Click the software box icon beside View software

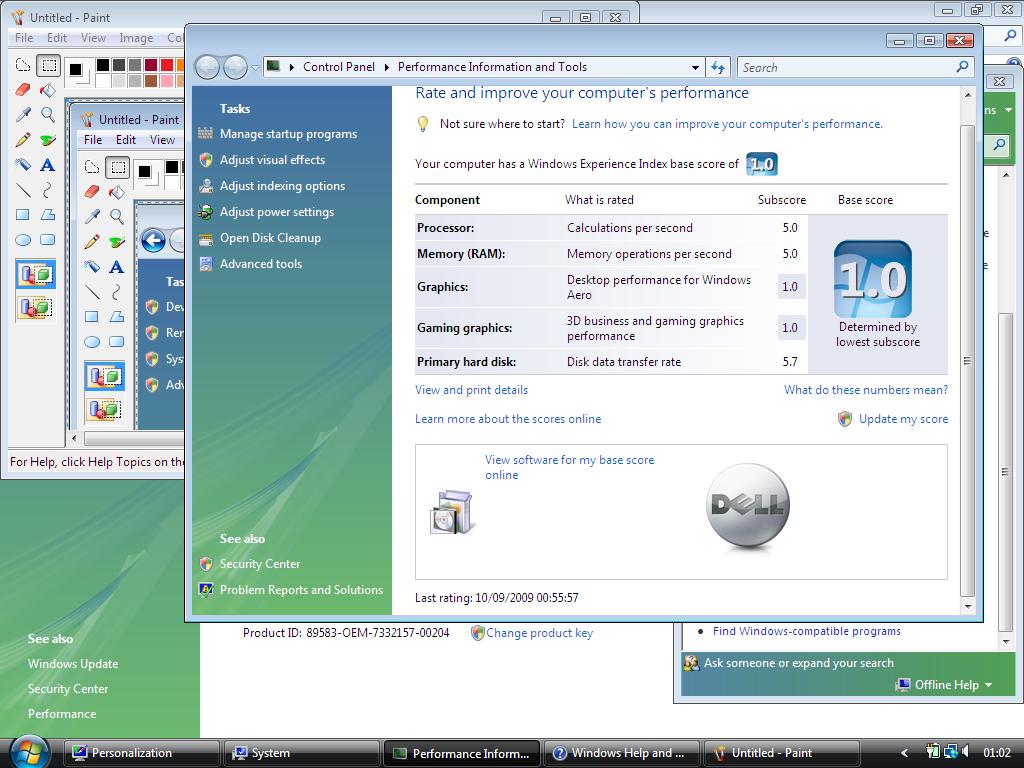click(x=451, y=511)
